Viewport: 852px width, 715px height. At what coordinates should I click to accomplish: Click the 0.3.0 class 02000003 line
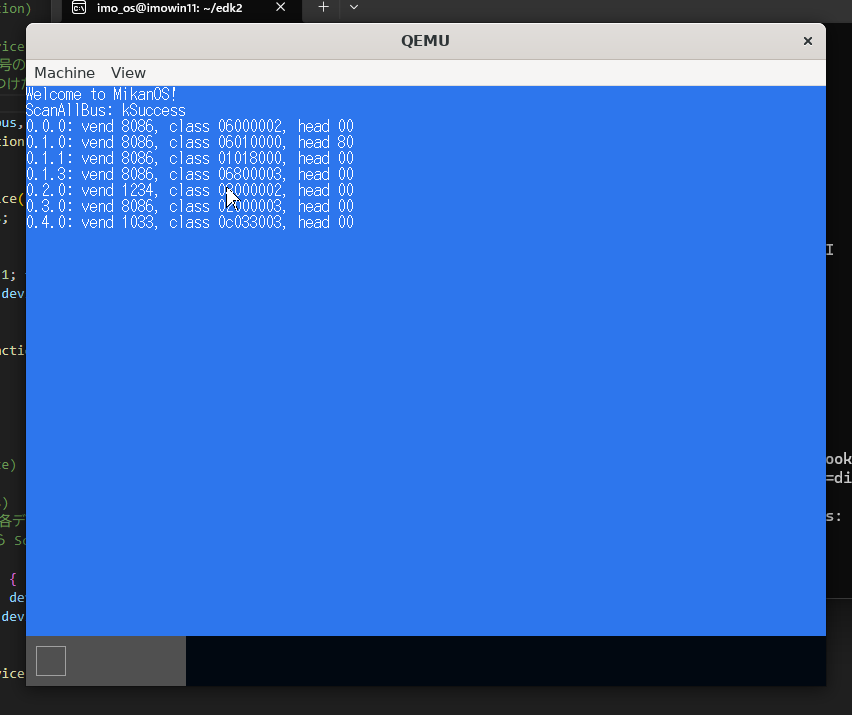189,207
